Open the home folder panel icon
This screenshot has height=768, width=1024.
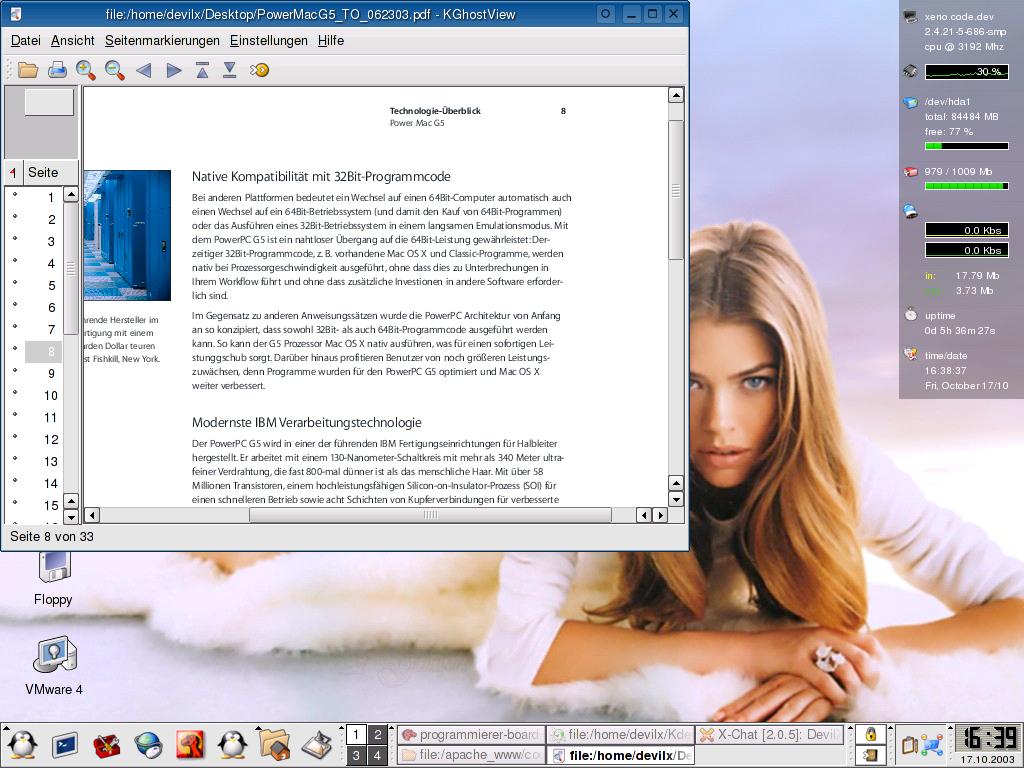(274, 745)
